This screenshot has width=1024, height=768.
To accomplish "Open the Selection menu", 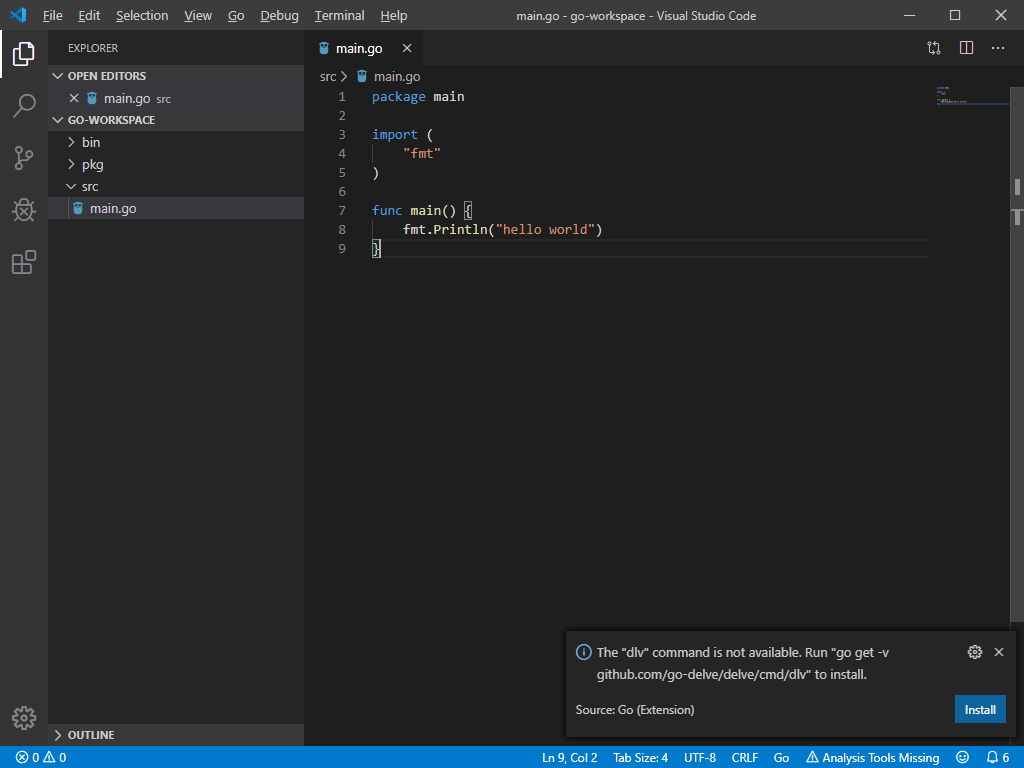I will click(142, 15).
